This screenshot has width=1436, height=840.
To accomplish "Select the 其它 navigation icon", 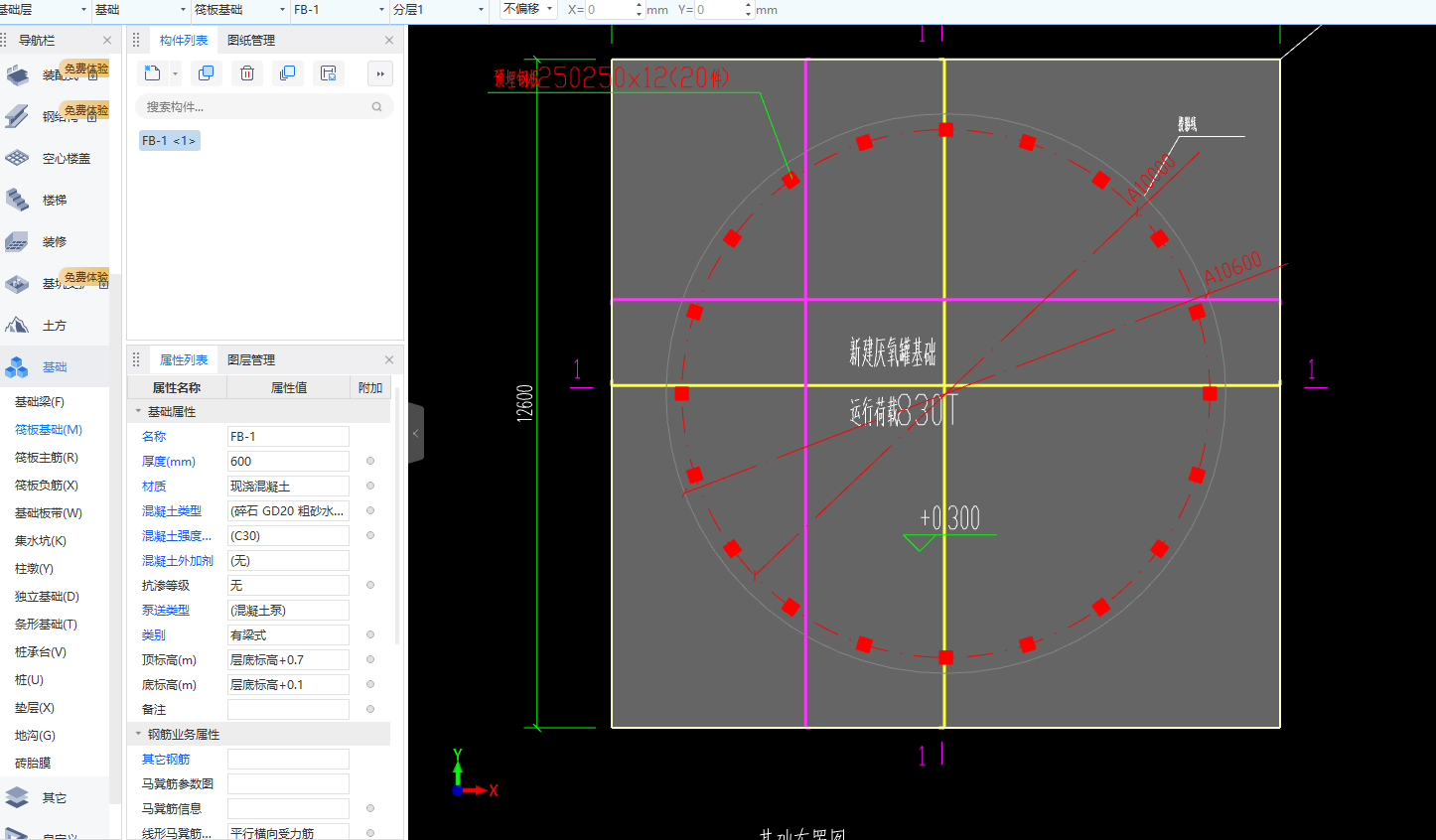I will (17, 798).
